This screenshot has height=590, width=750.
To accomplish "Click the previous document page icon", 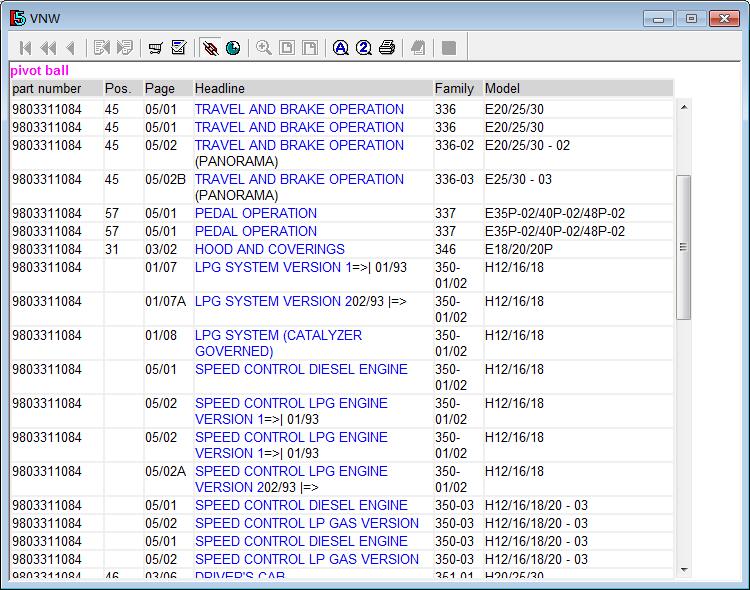I will [102, 48].
